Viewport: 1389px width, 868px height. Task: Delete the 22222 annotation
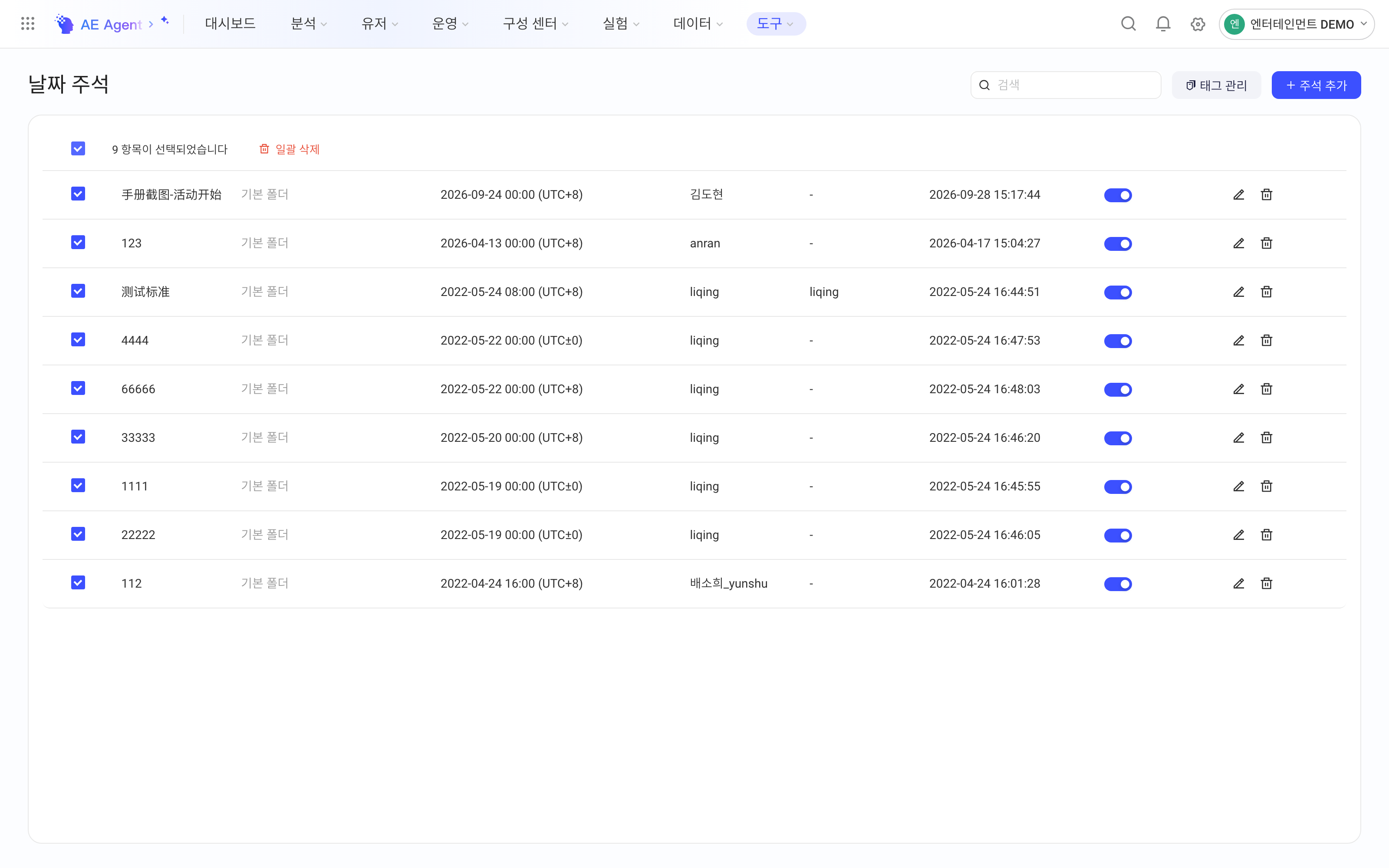1267,535
